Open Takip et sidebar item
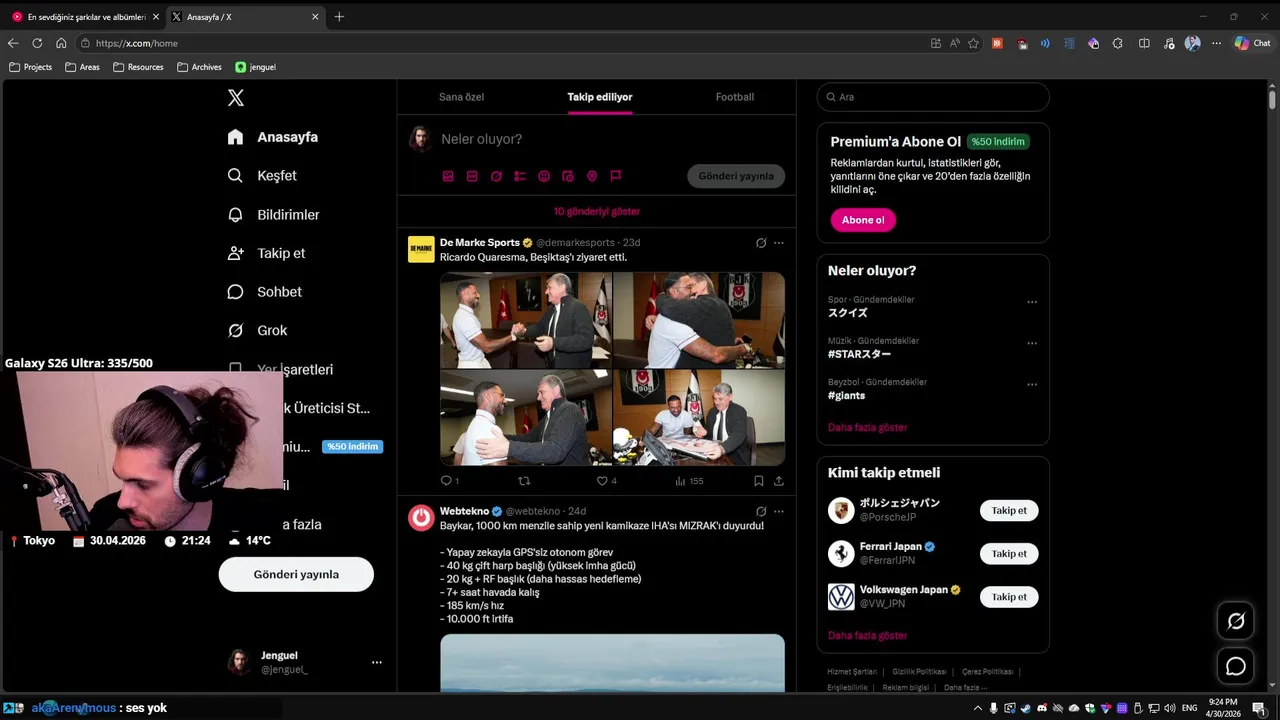 266,254
